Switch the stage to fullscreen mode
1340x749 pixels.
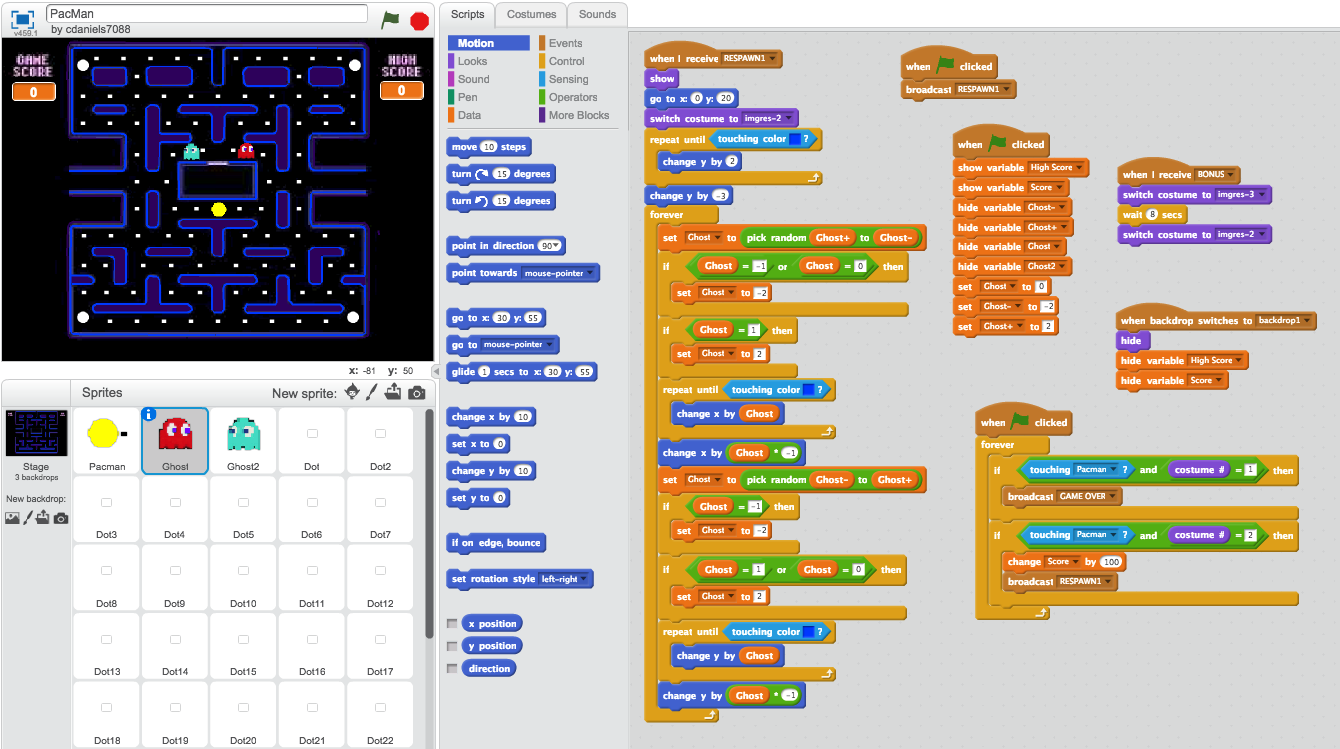23,18
